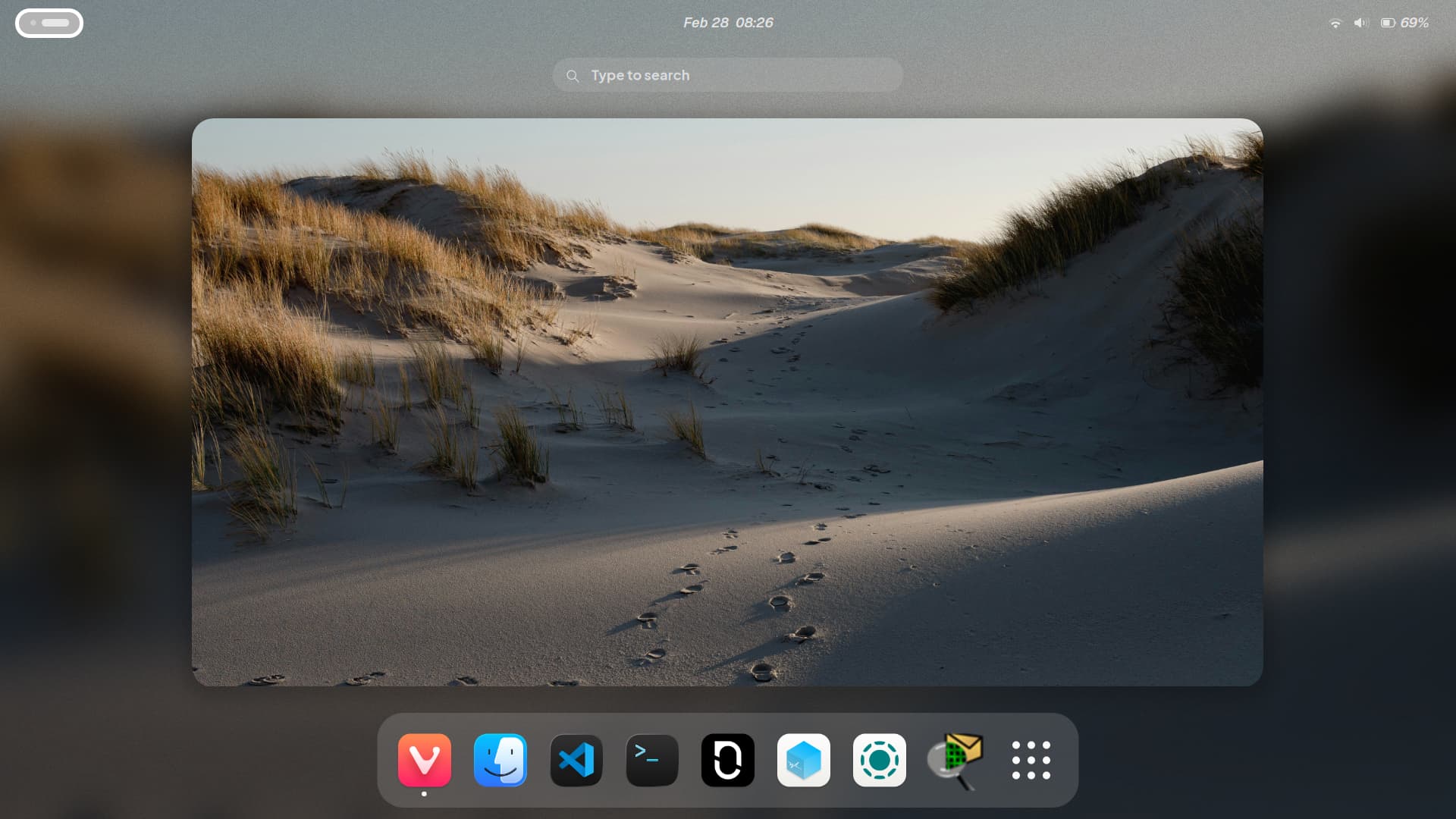1456x819 pixels.
Task: Open the Wi-Fi status icon in top bar
Action: [1335, 23]
